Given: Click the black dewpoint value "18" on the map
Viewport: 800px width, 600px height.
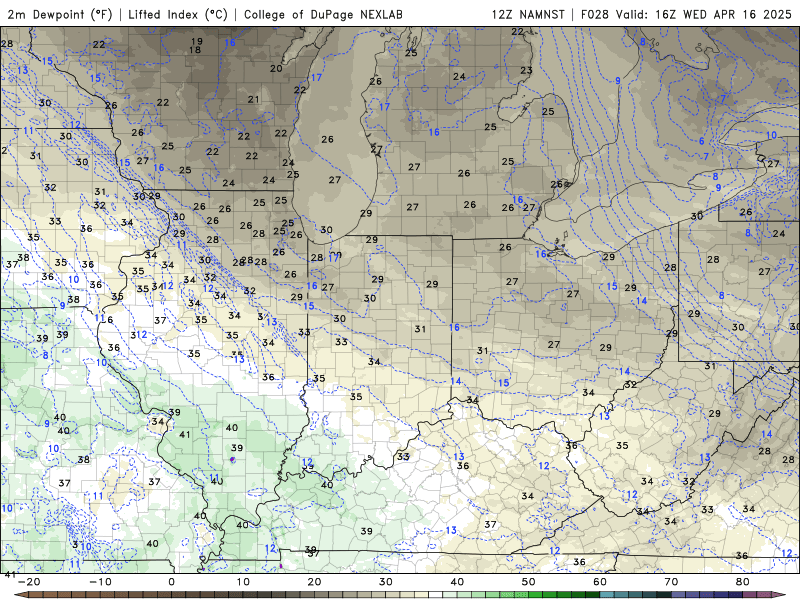Looking at the screenshot, I should (x=194, y=50).
